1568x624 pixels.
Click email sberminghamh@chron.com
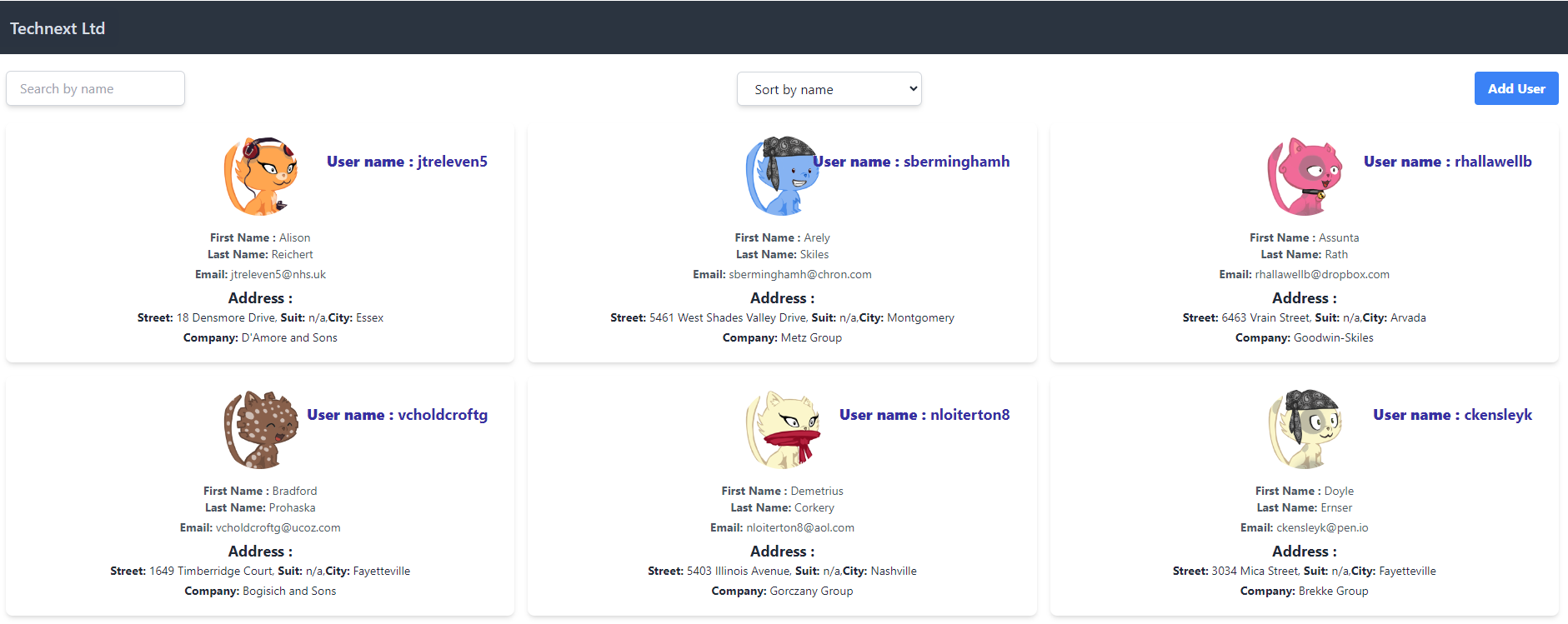800,274
